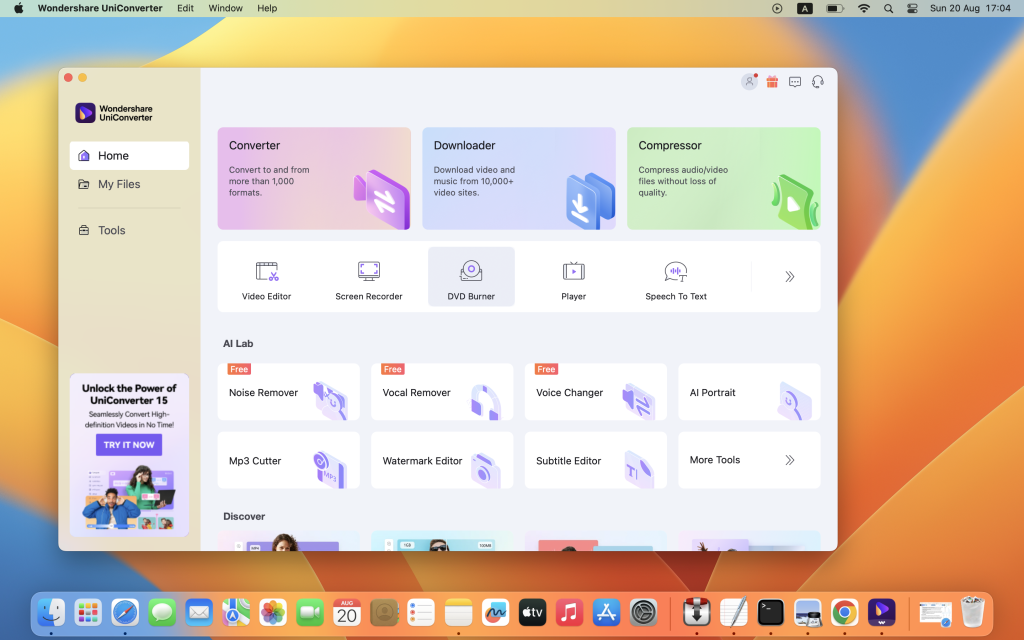
Task: Open first Discover thumbnail
Action: point(288,541)
